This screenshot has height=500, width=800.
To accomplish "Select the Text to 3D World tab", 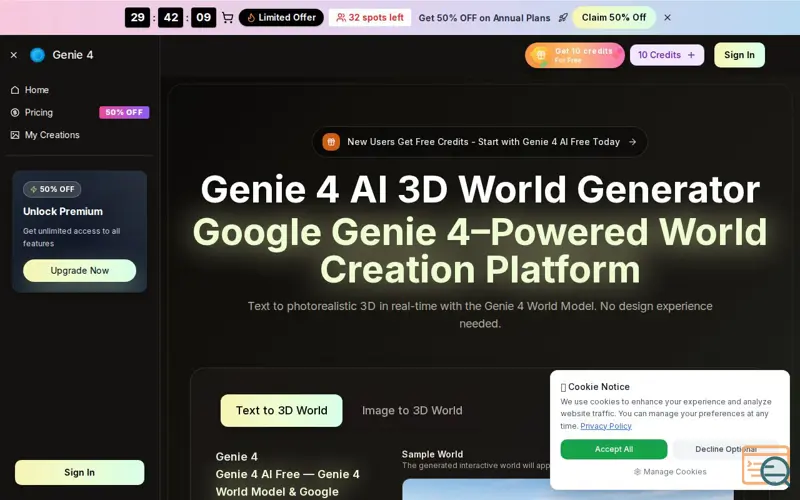I will click(x=282, y=411).
